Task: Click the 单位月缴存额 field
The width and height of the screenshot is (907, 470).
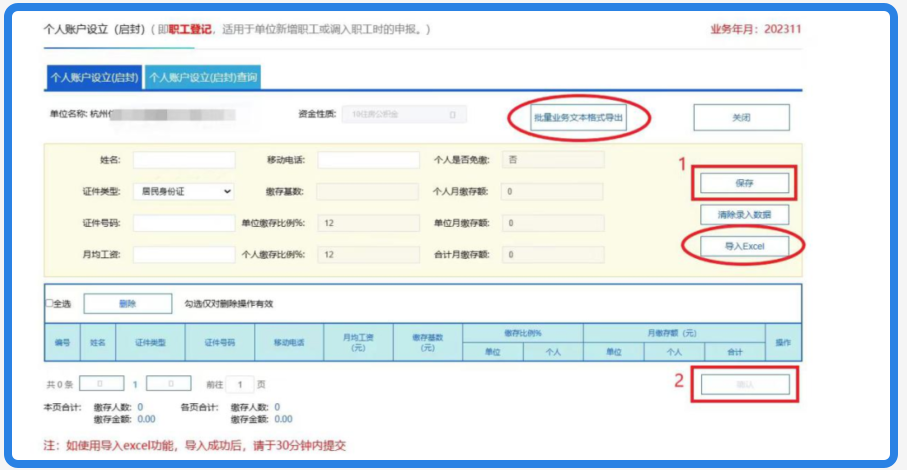Action: point(553,223)
